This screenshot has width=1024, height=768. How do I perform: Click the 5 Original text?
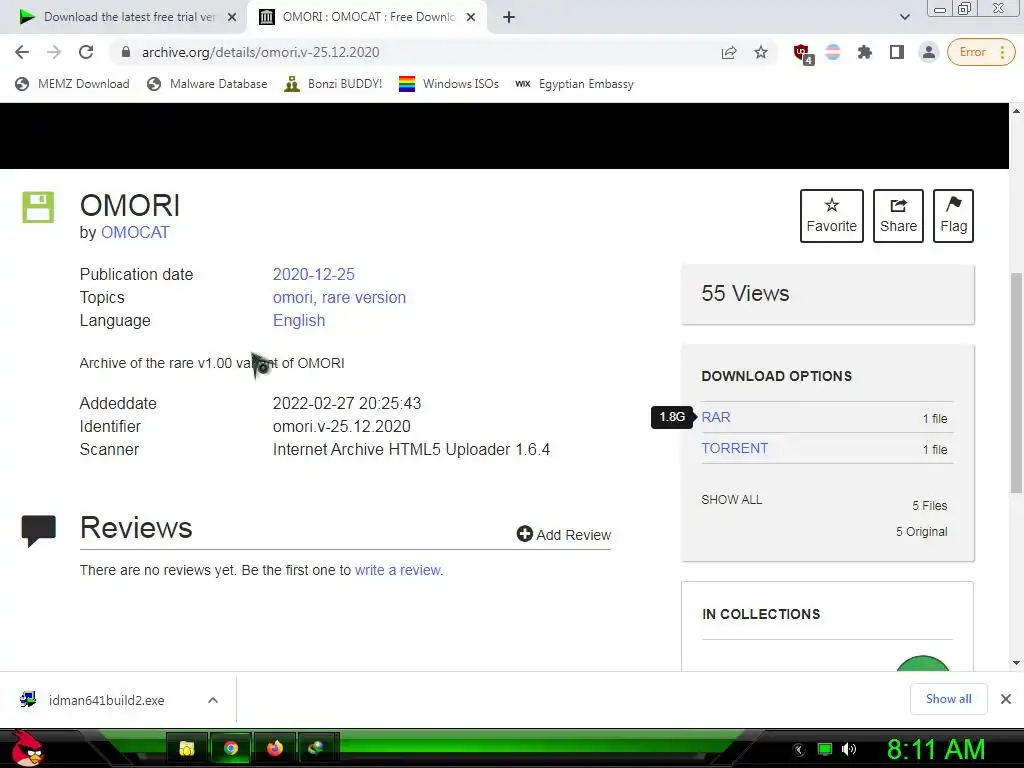[x=921, y=532]
